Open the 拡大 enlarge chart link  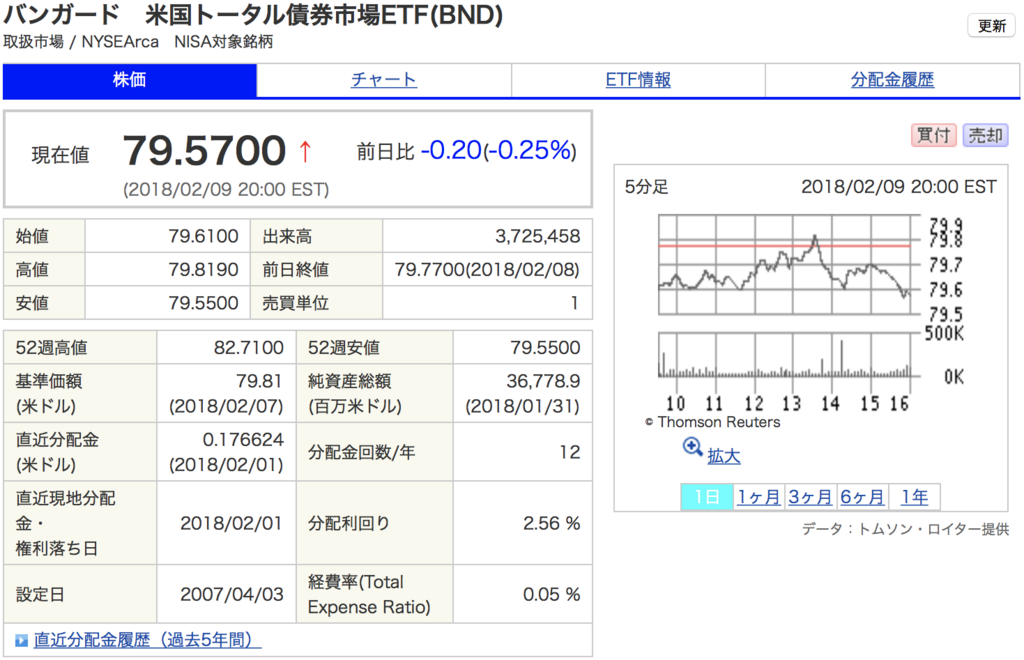[x=724, y=455]
